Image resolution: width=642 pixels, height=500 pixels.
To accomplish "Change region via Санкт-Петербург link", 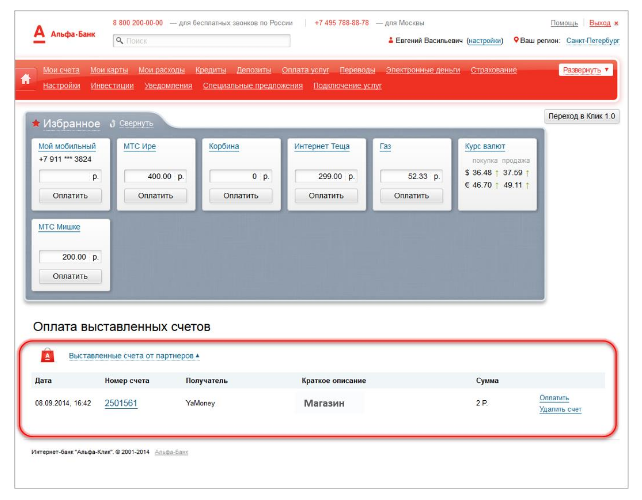I will [592, 41].
